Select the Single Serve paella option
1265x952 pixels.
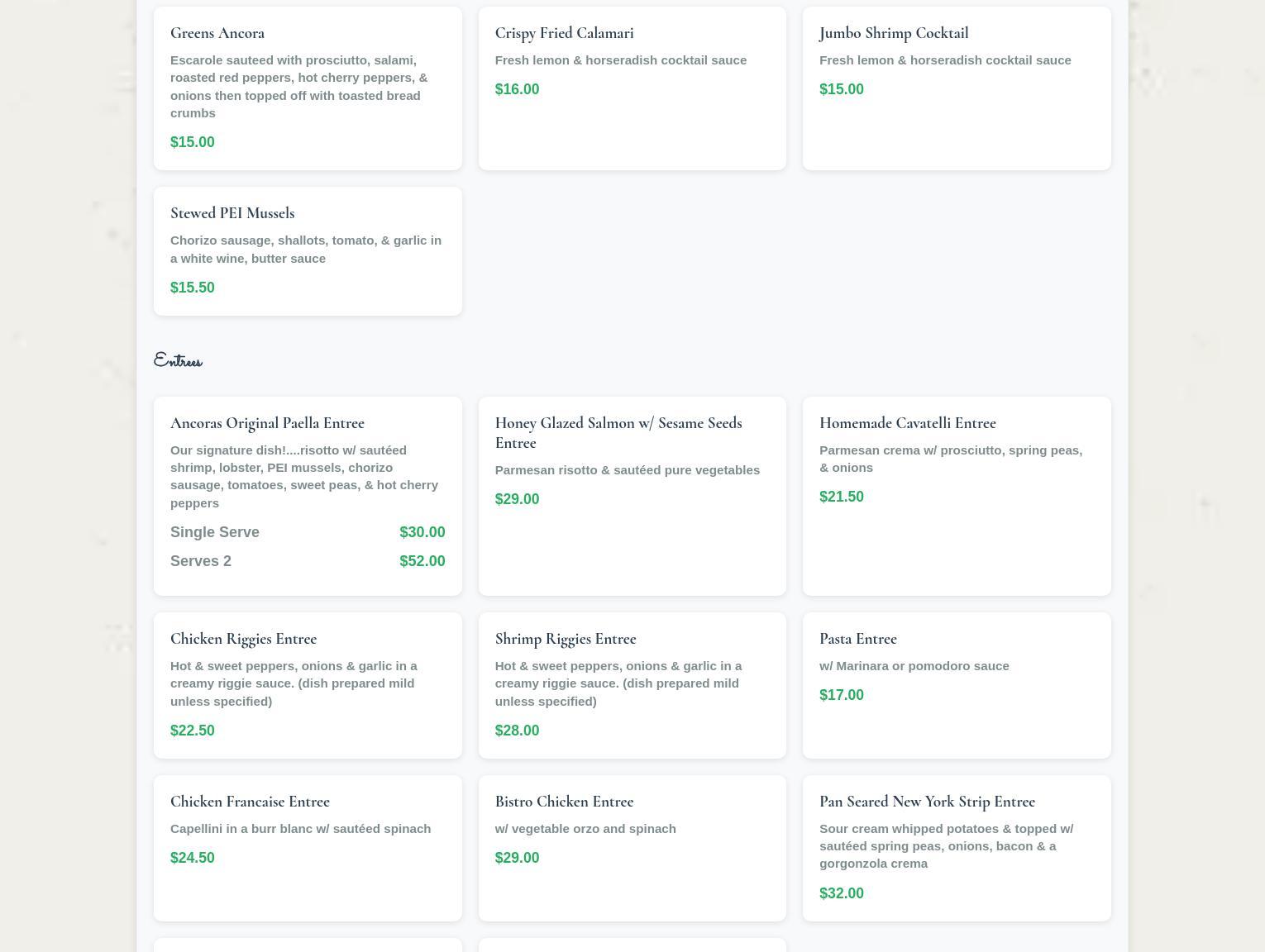tap(215, 532)
